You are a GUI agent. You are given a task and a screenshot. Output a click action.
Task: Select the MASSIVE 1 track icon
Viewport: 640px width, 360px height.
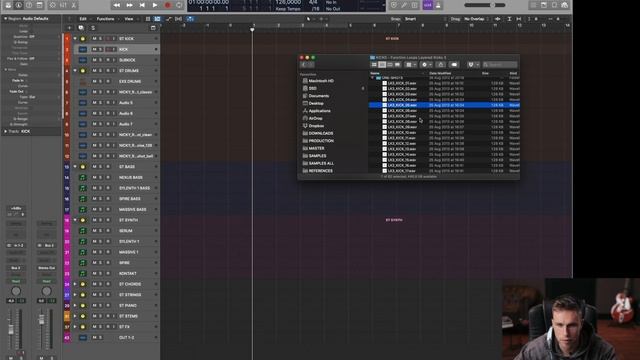tap(83, 252)
